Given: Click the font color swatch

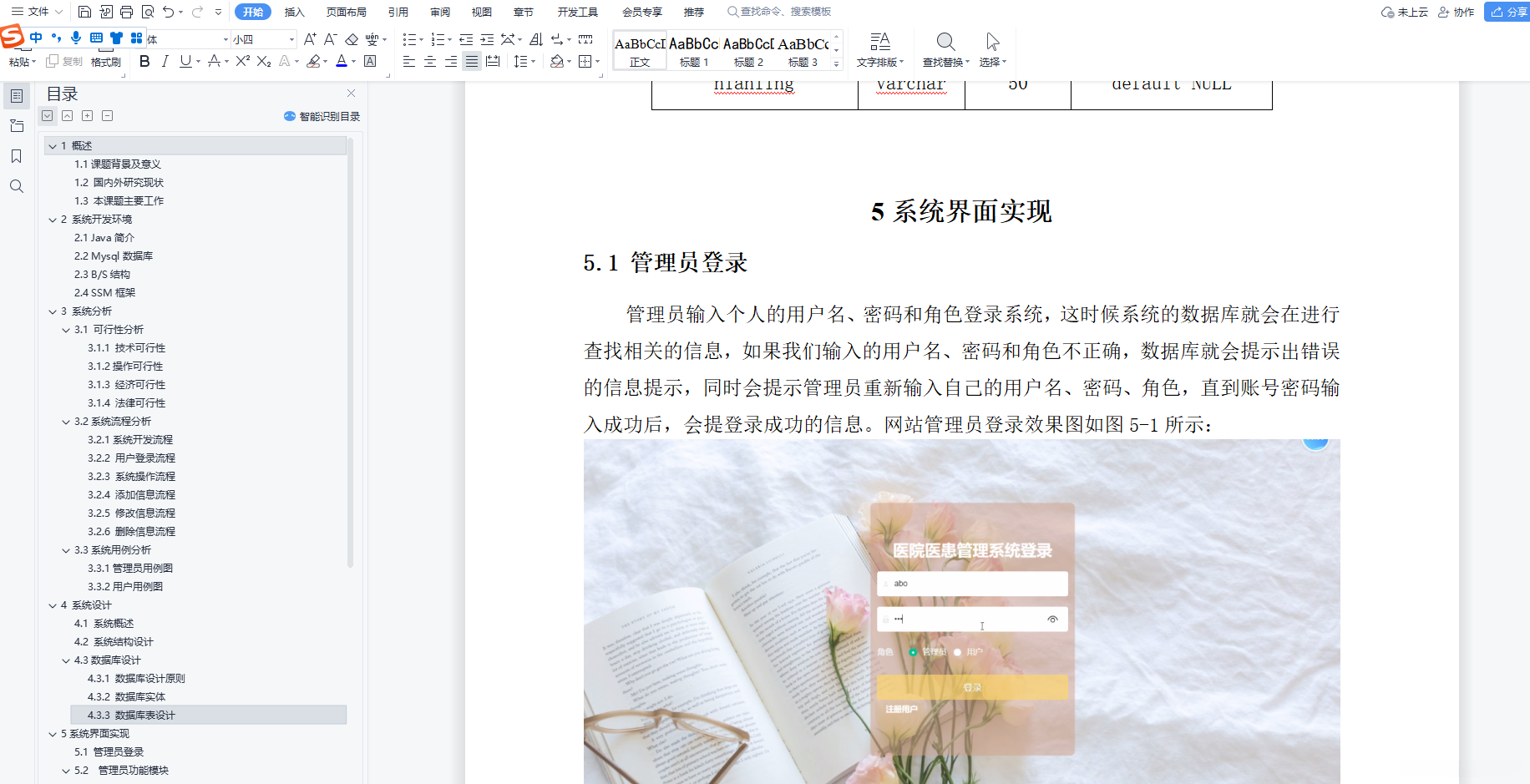Looking at the screenshot, I should 342,61.
